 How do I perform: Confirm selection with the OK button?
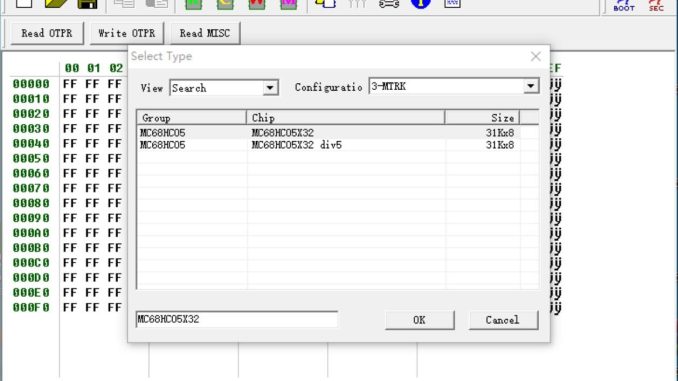[x=419, y=320]
